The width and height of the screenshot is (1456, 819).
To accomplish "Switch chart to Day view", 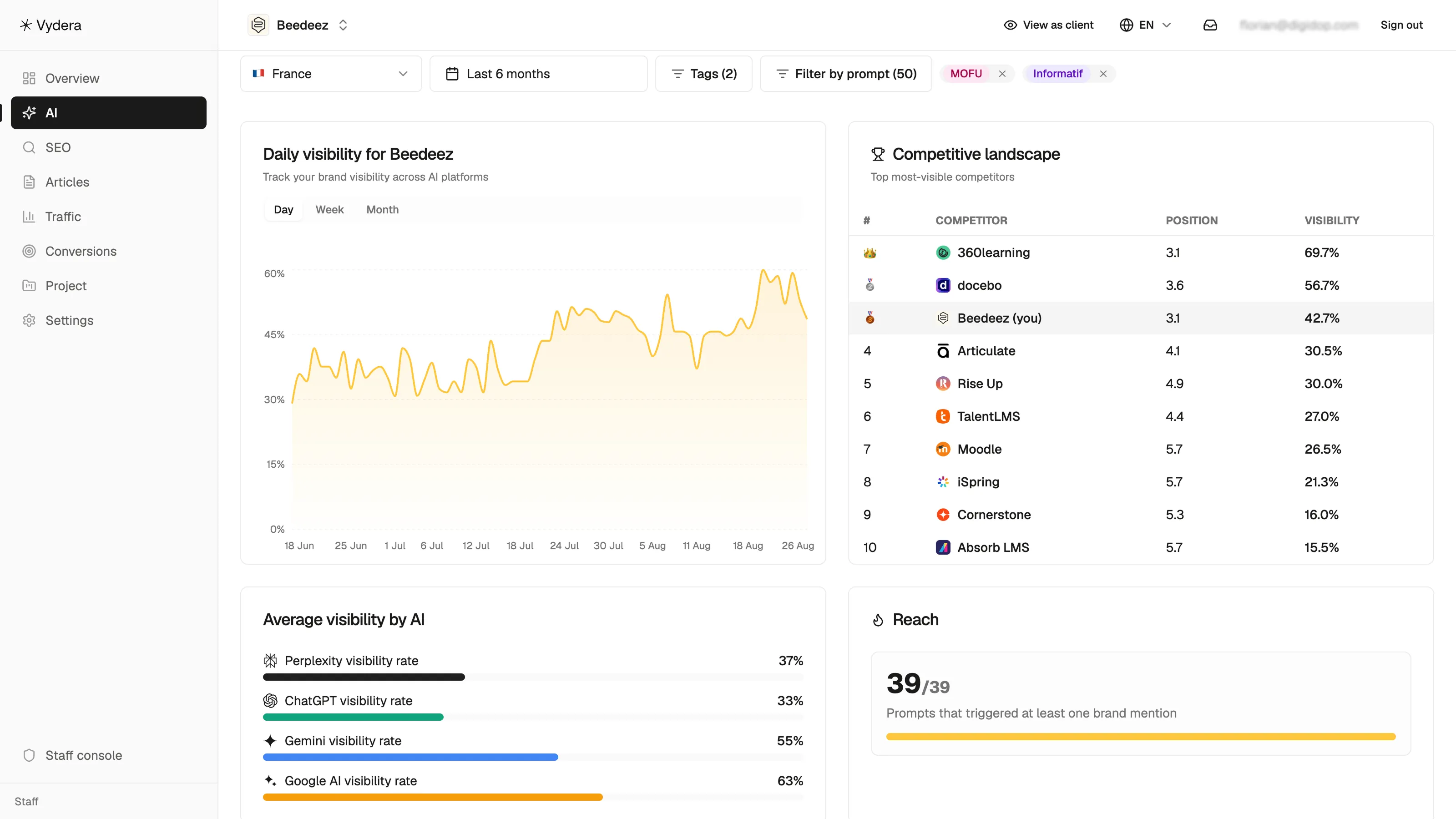I will [283, 210].
